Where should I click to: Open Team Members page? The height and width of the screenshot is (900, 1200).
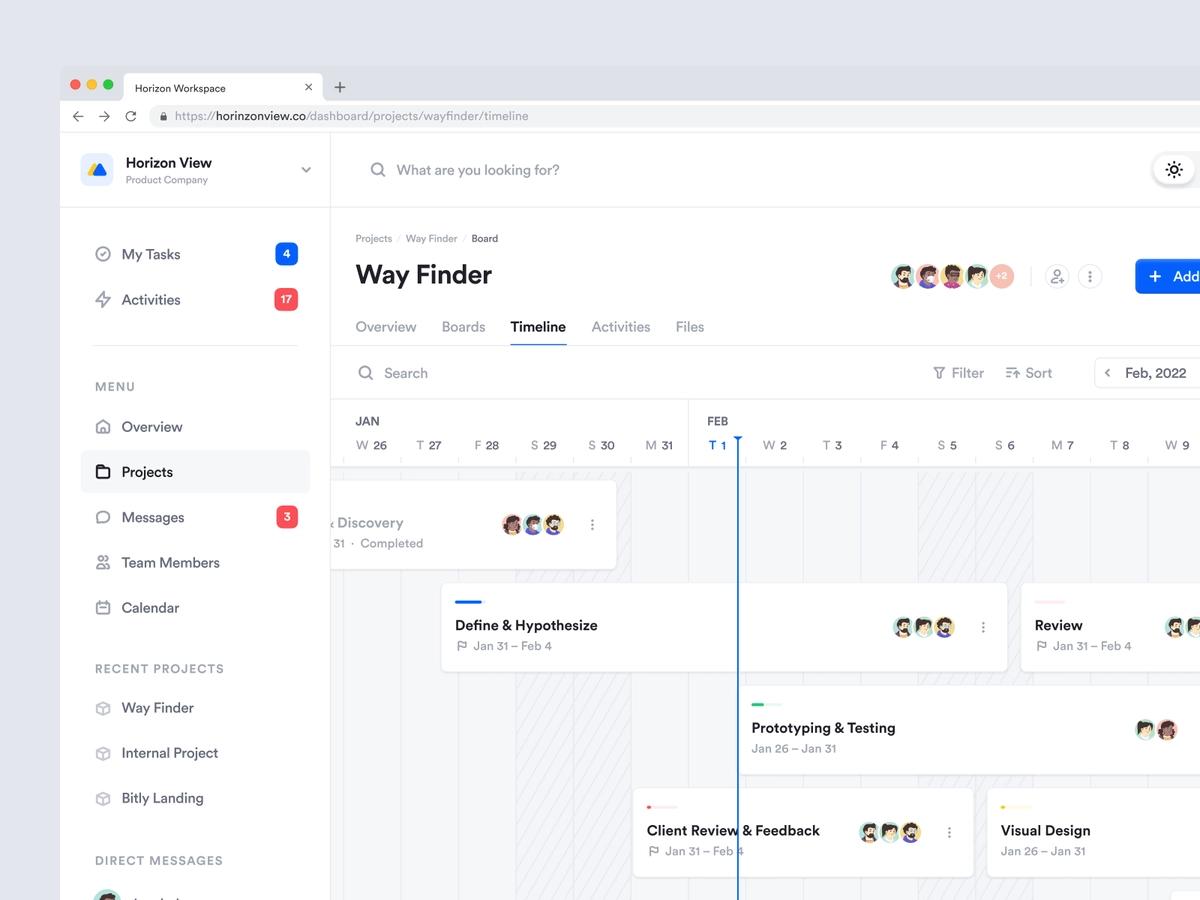point(170,563)
